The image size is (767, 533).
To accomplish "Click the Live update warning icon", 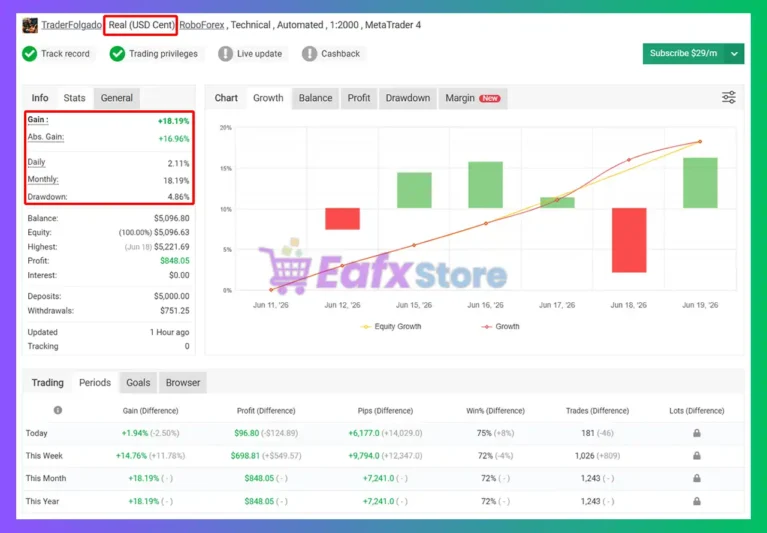I will click(226, 54).
